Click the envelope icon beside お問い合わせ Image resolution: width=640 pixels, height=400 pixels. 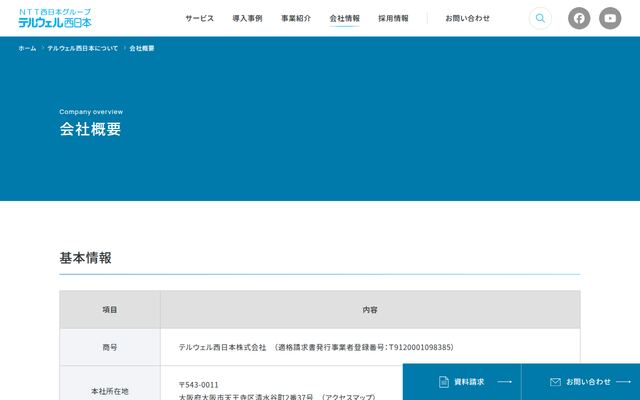pyautogui.click(x=555, y=382)
